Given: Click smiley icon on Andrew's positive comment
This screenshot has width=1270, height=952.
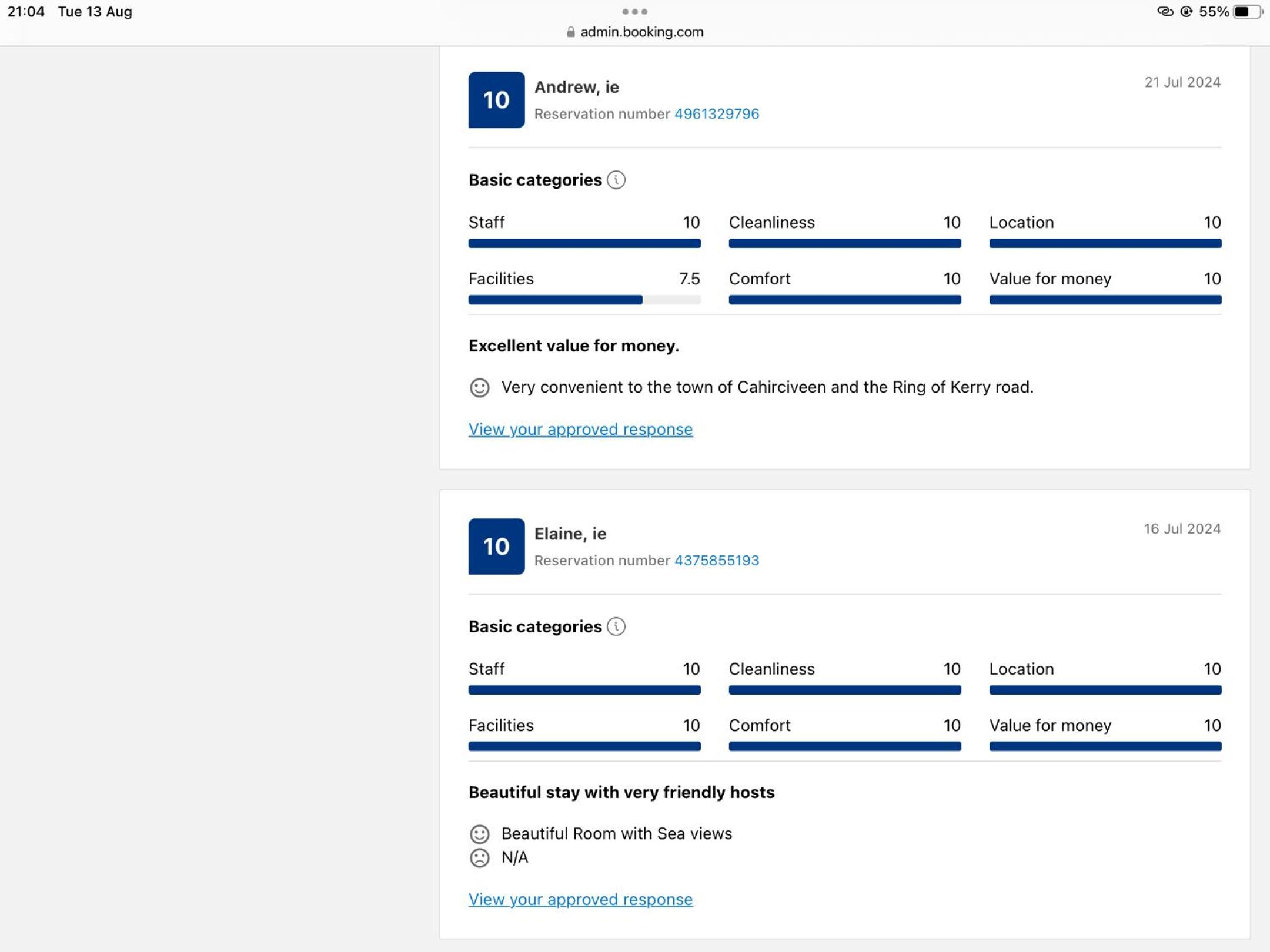Looking at the screenshot, I should [x=479, y=388].
